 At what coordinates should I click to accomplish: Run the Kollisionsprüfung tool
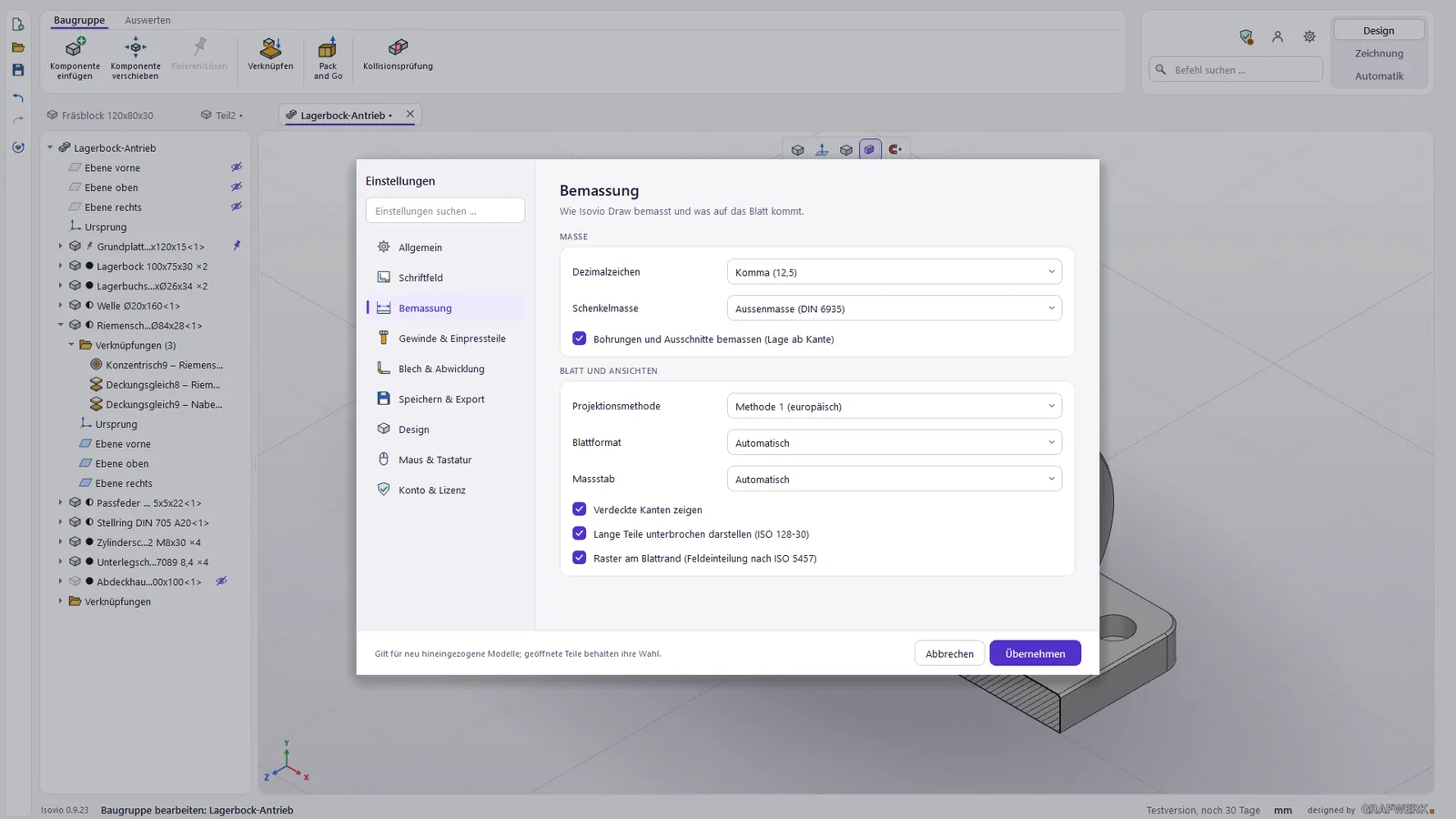coord(398,55)
